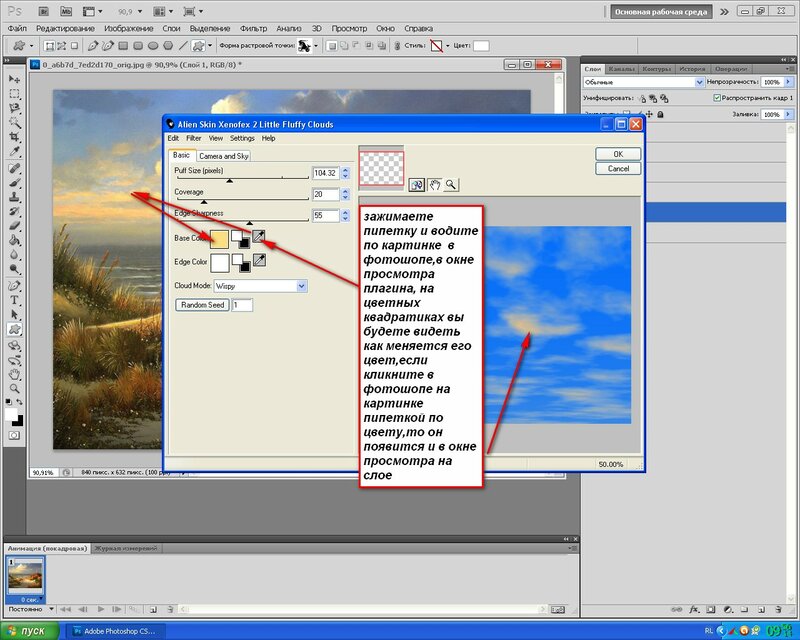Select the Move tool in Photoshop toolbar
Viewport: 800px width, 640px height.
(x=14, y=79)
